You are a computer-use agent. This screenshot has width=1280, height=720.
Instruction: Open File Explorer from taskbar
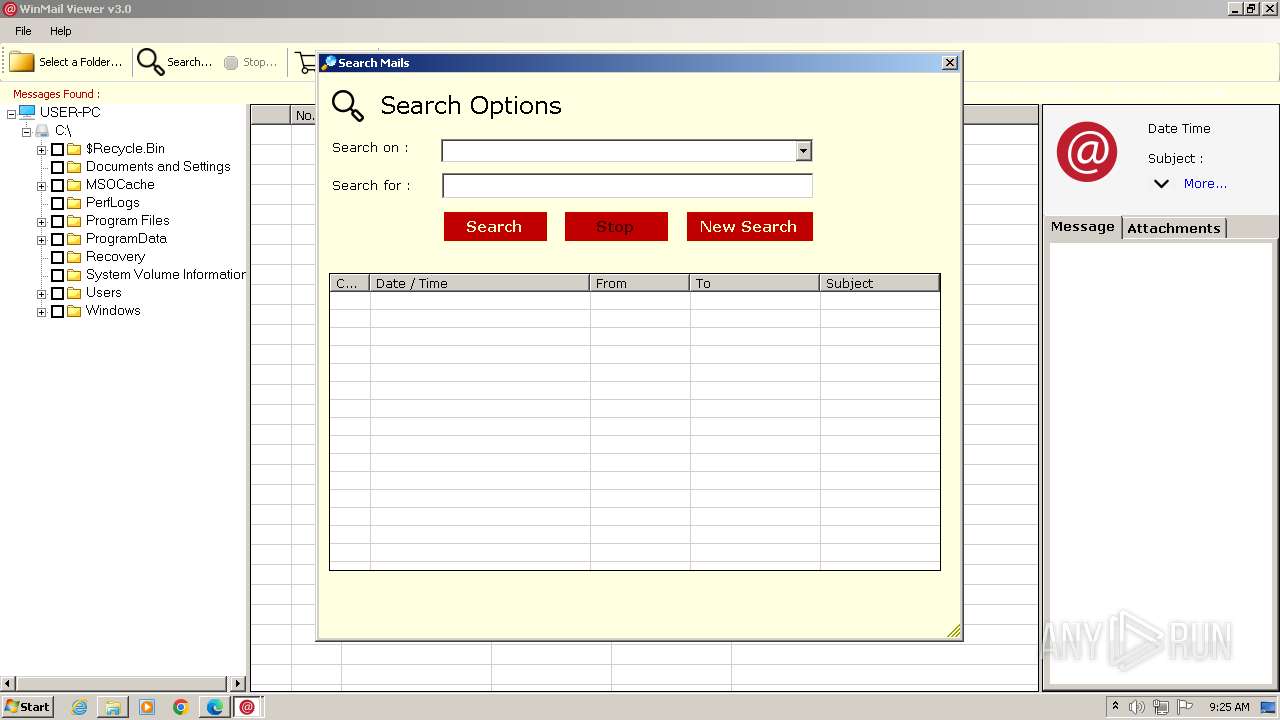tap(113, 707)
